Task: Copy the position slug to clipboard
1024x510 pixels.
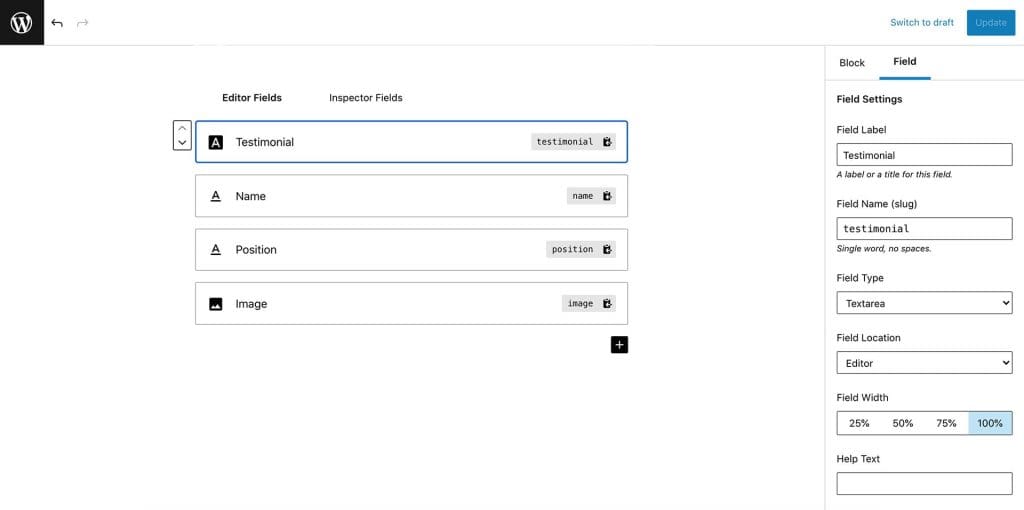Action: coord(607,249)
